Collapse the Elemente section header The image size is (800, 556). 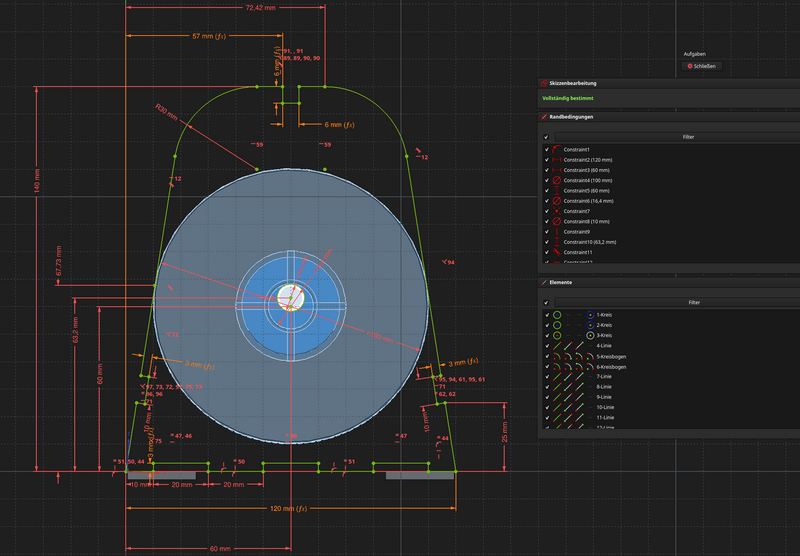click(x=669, y=282)
